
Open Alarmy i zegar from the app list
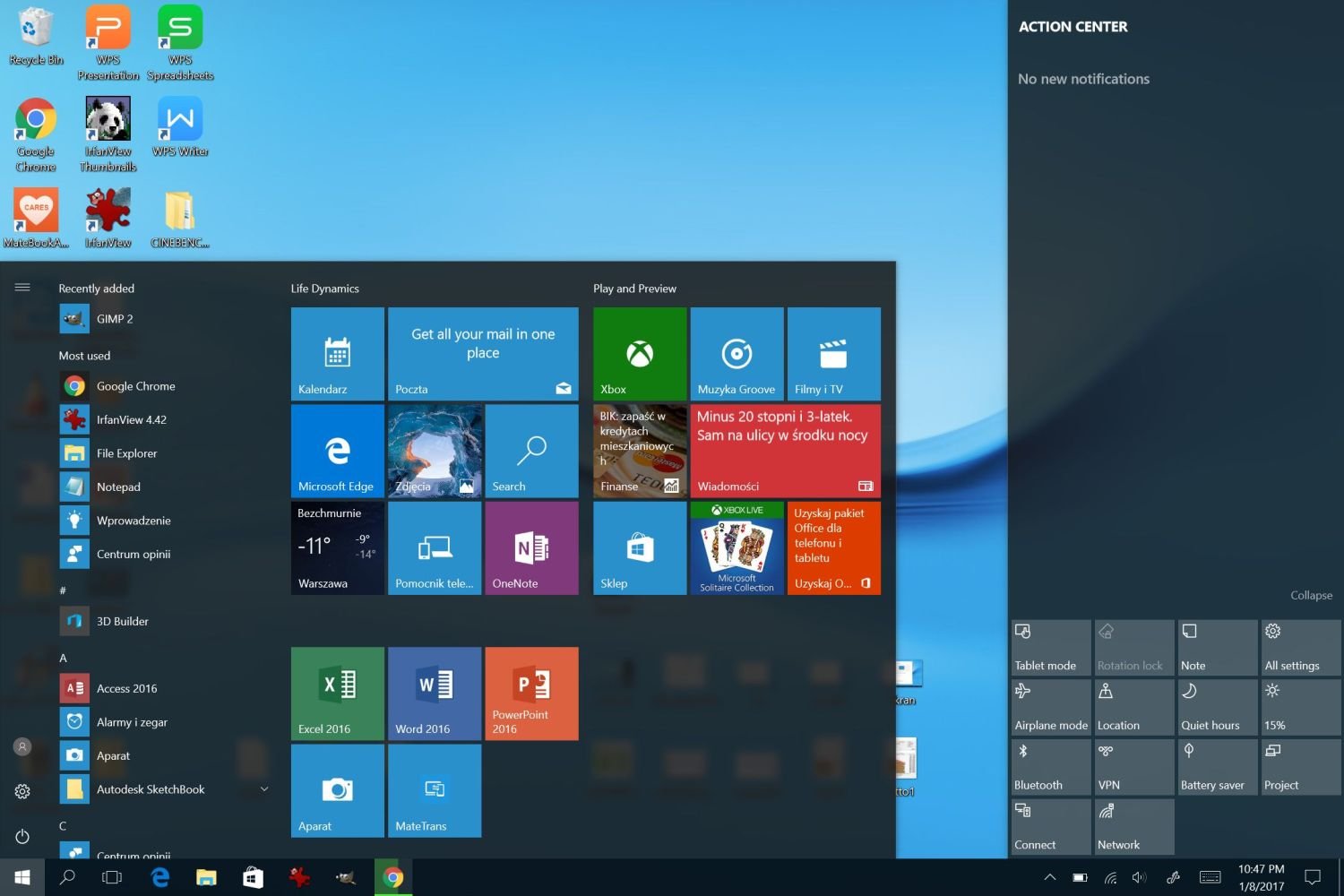pos(165,722)
